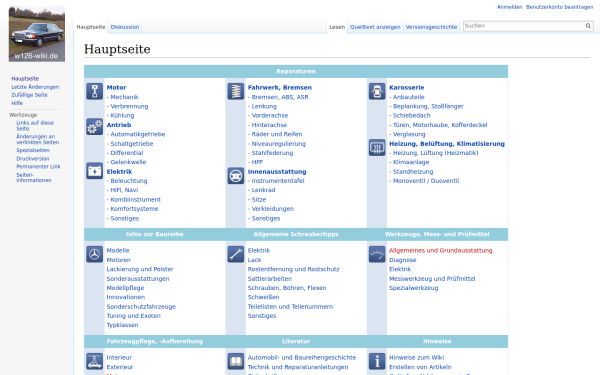The width and height of the screenshot is (600, 375).
Task: Open Zufällige Seite in sidebar
Action: [x=29, y=95]
